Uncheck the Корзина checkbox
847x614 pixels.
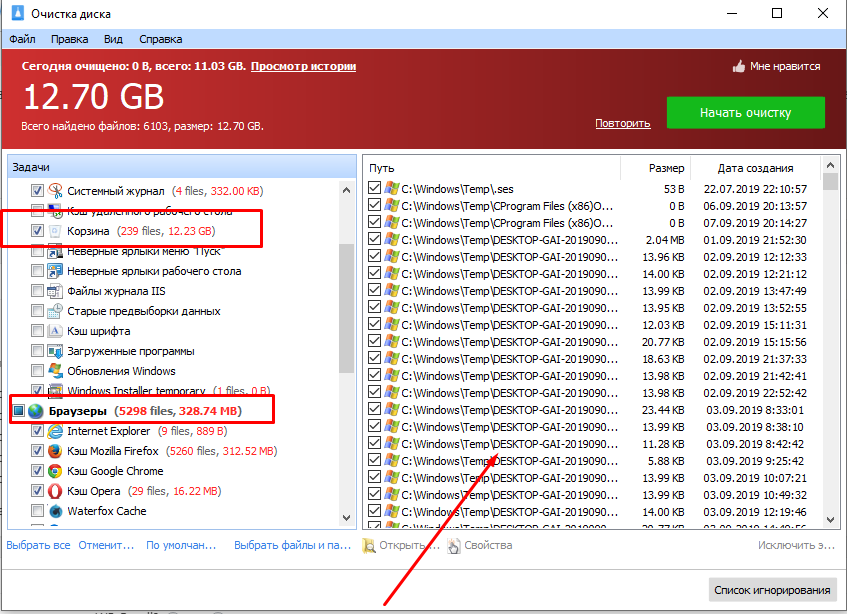click(38, 230)
